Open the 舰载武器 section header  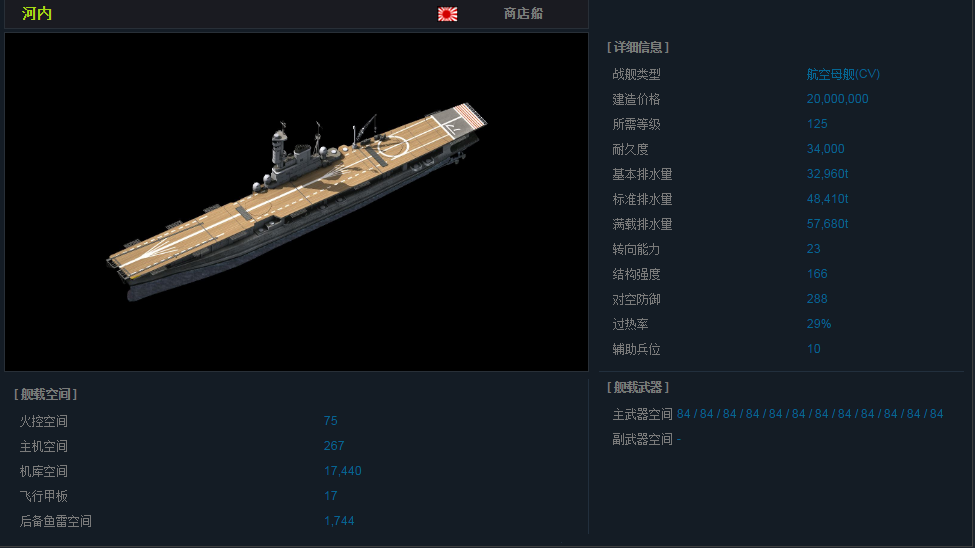click(x=638, y=388)
